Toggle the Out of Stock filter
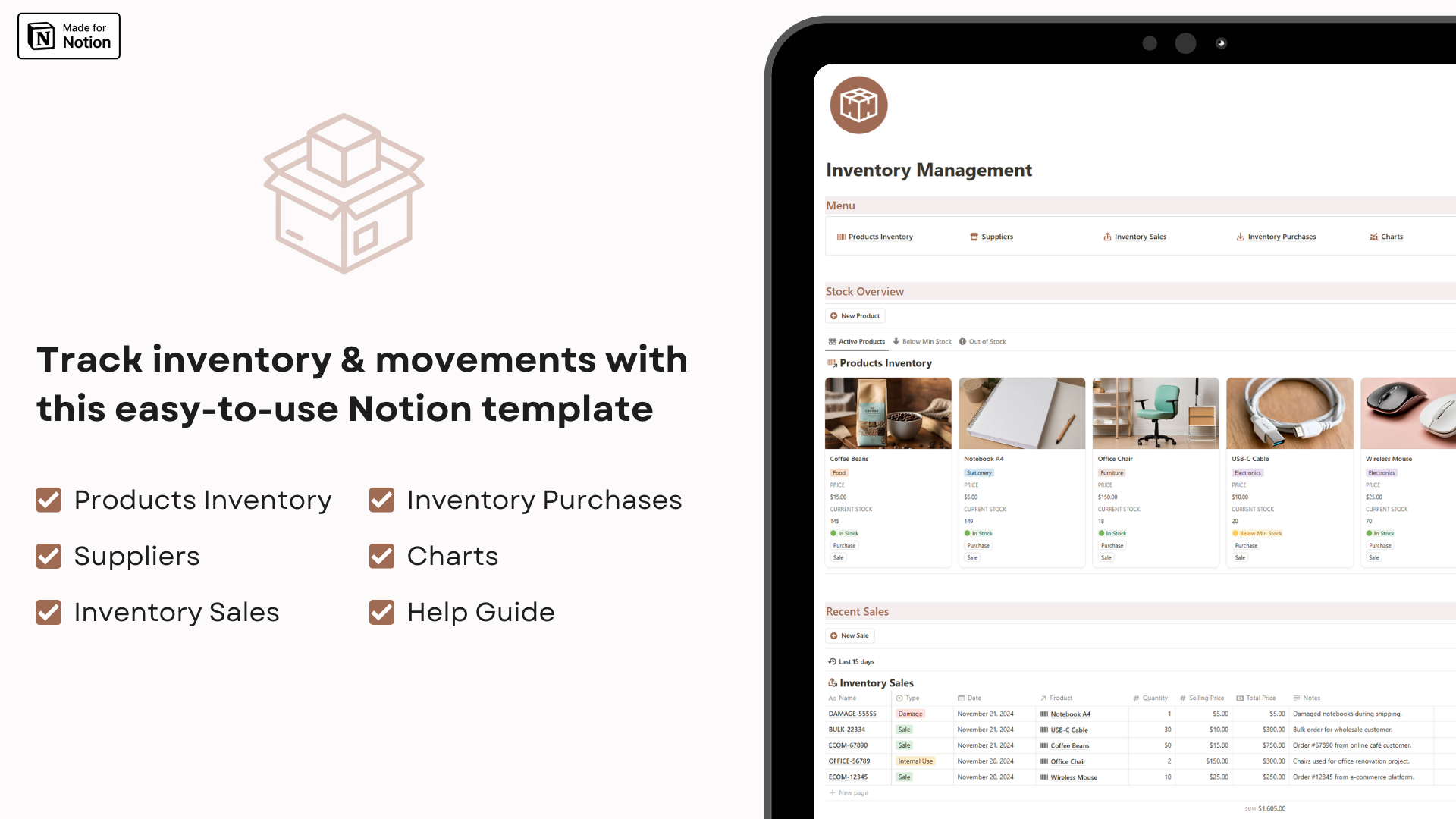The image size is (1456, 819). click(x=983, y=341)
